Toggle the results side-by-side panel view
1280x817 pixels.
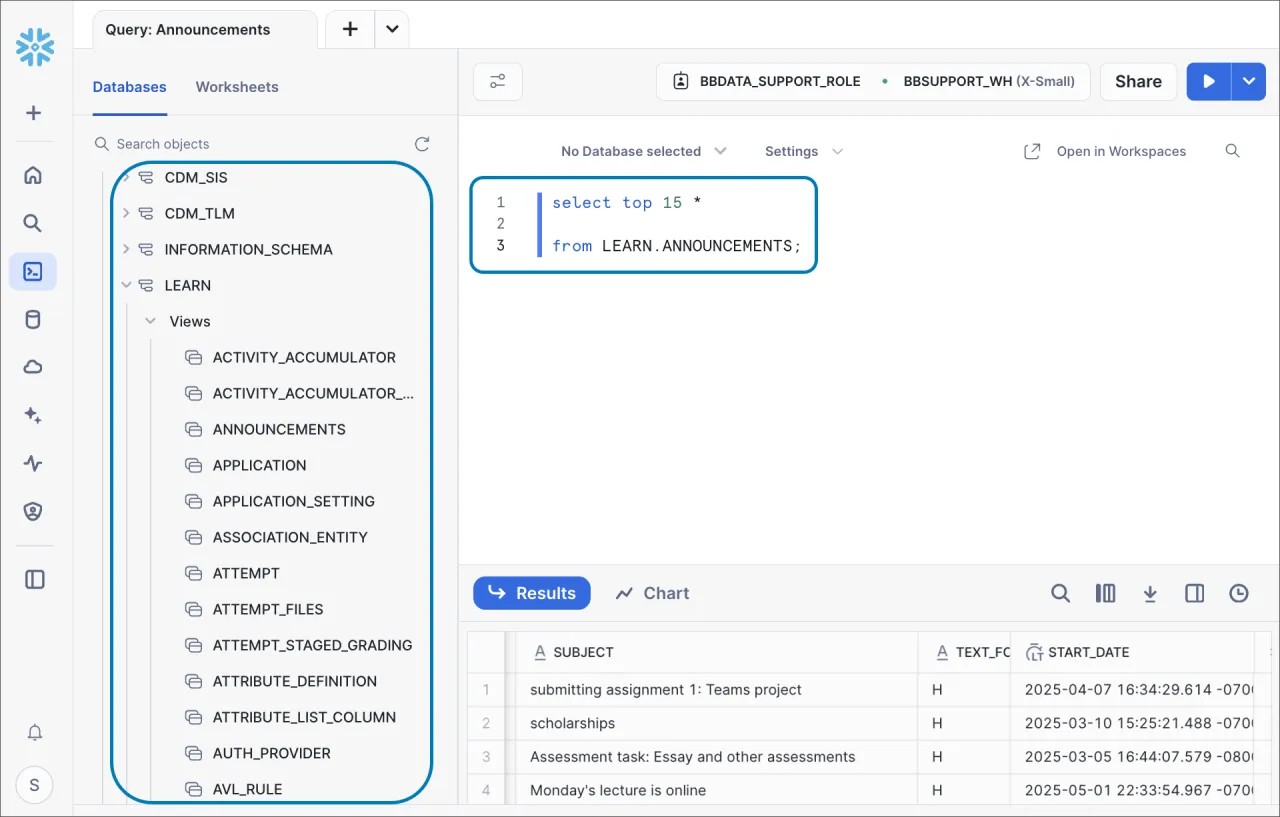click(x=1194, y=593)
